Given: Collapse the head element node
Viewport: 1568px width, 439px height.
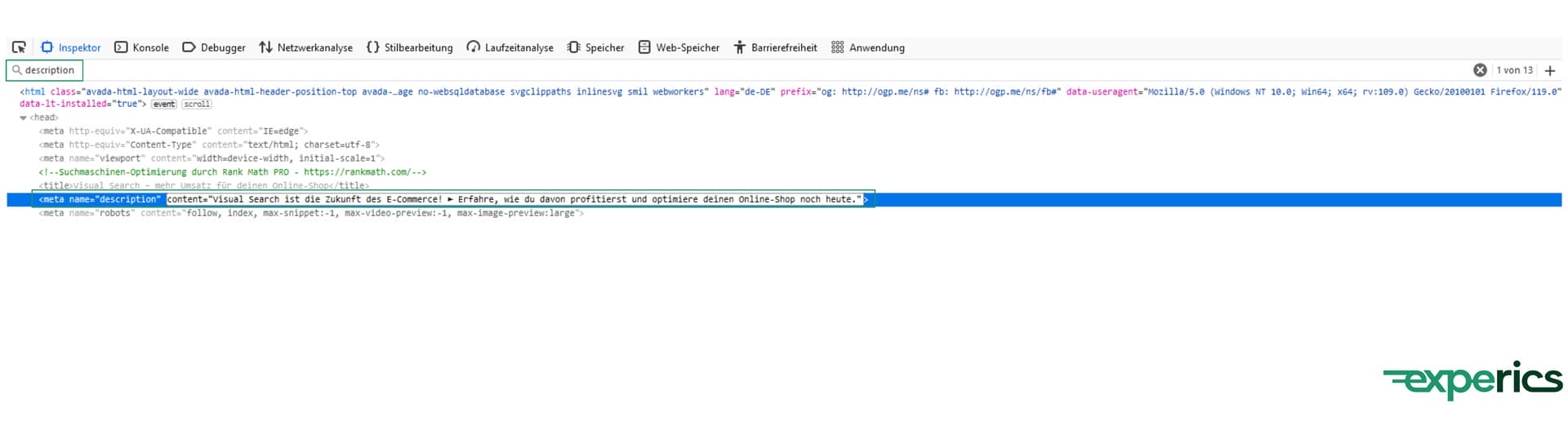Looking at the screenshot, I should point(23,118).
